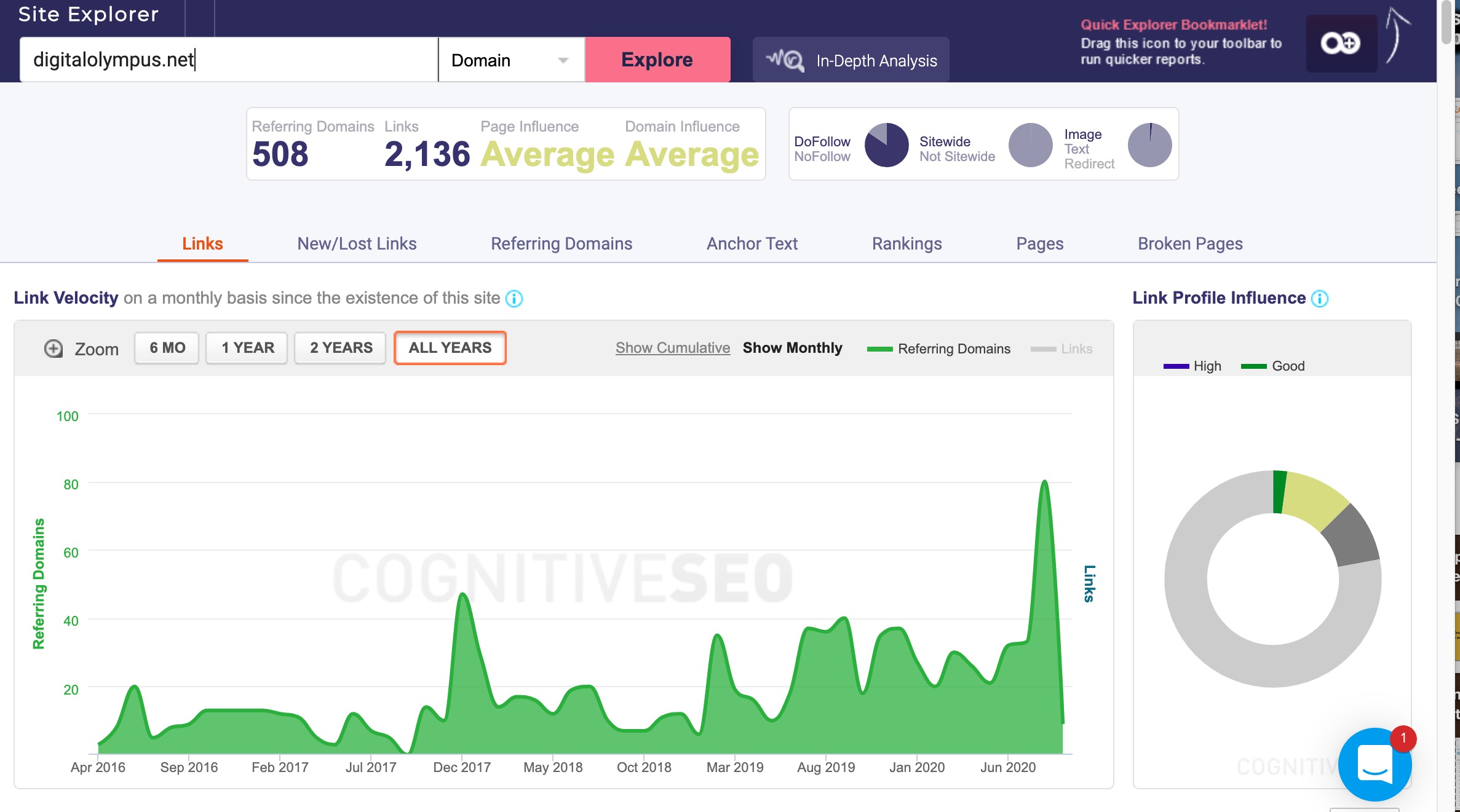The image size is (1460, 812).
Task: Open the Link Profile Influence info icon
Action: pos(1320,299)
